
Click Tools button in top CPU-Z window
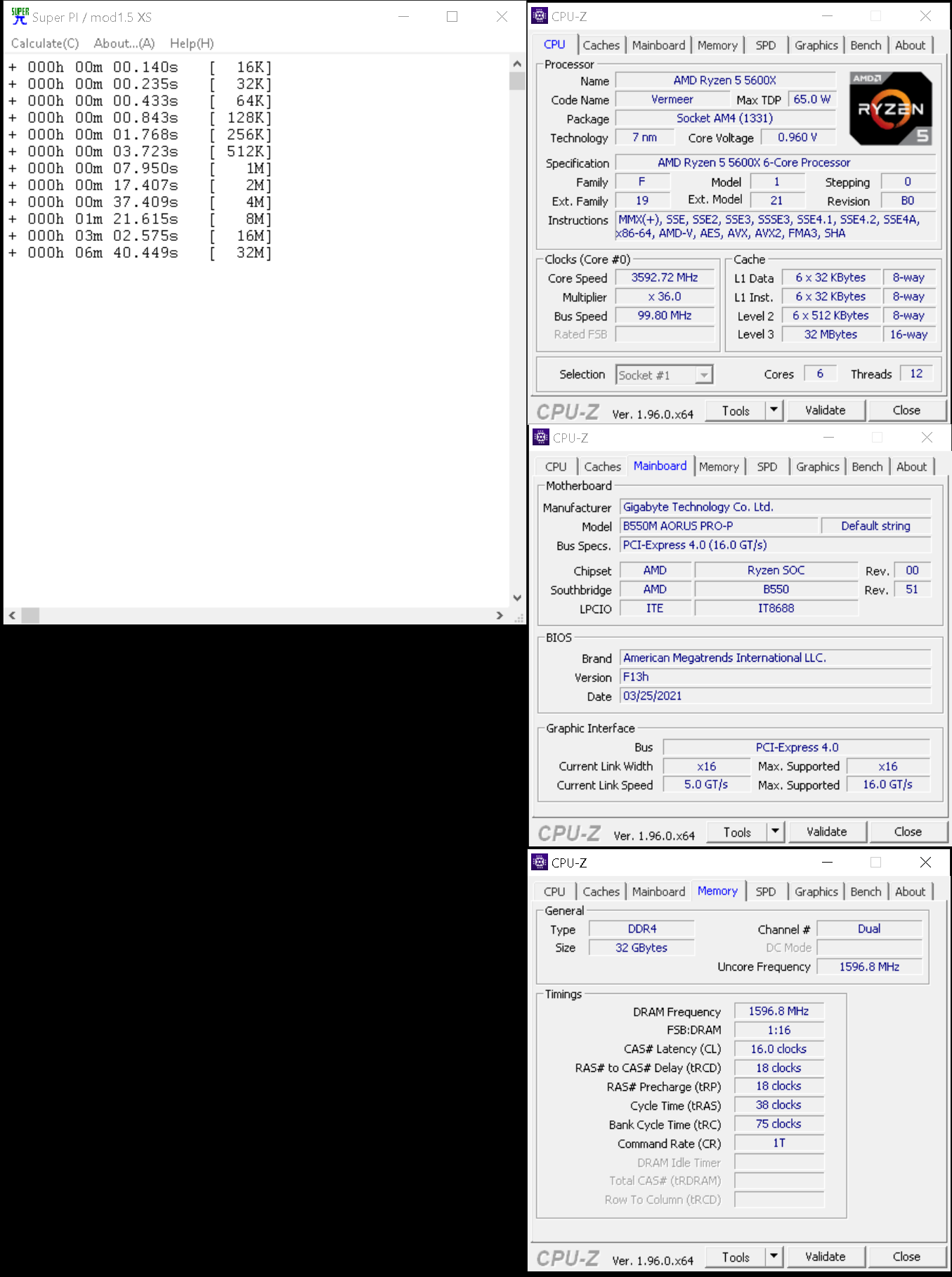tap(735, 410)
